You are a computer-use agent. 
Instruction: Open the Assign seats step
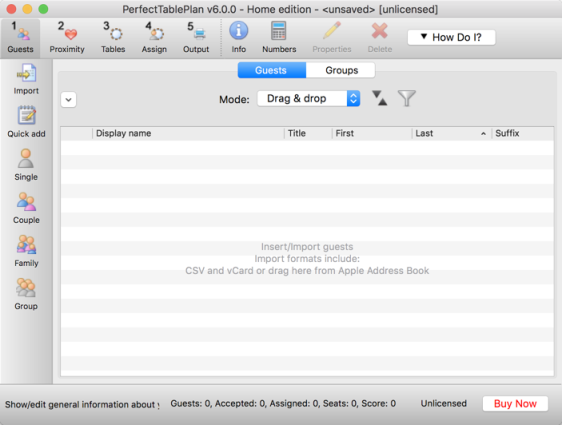pyautogui.click(x=154, y=38)
